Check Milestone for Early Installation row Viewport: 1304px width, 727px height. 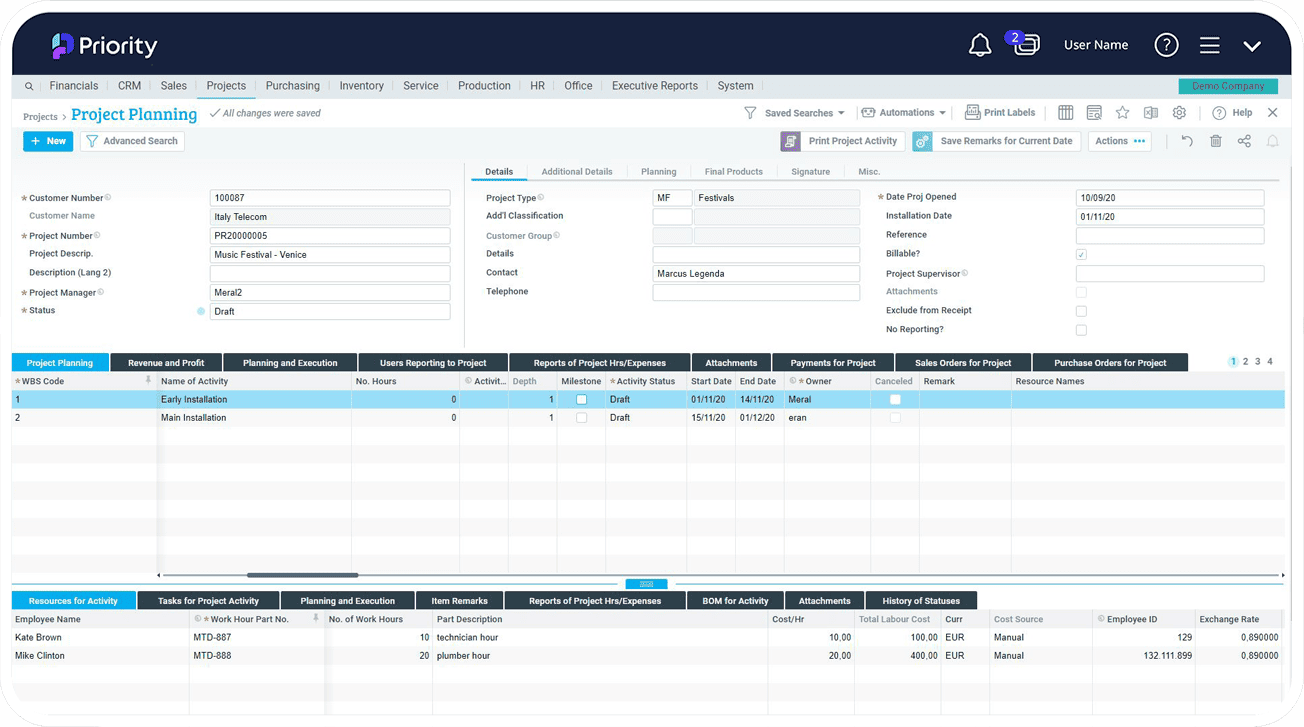[x=581, y=400]
